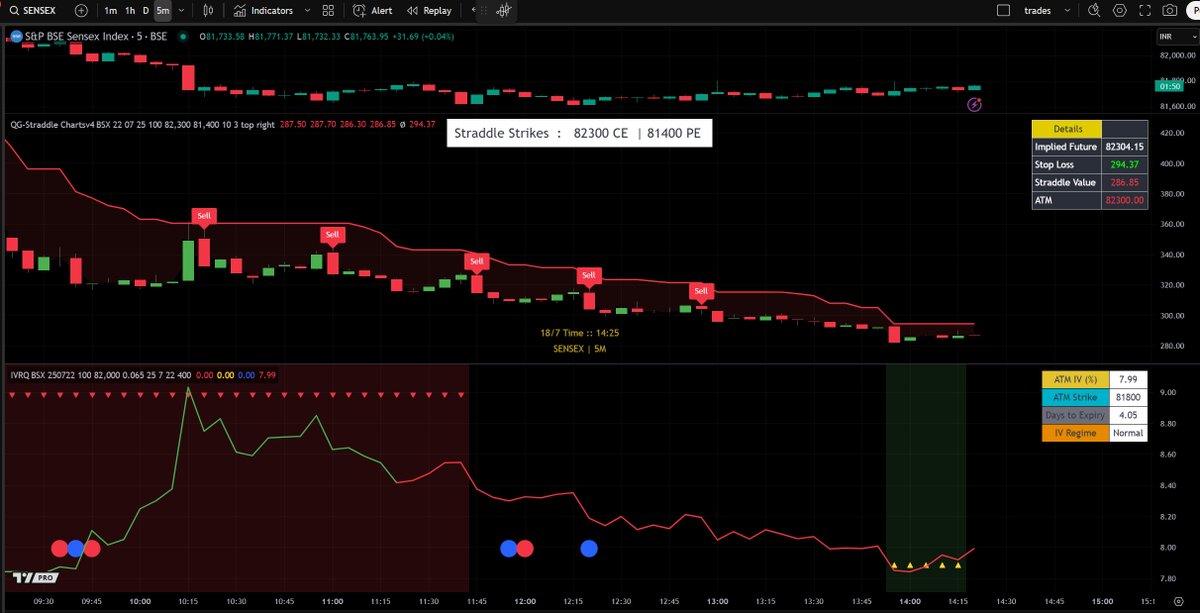The height and width of the screenshot is (613, 1200).
Task: Click the Straddle Value 286.85 cell
Action: point(1124,182)
